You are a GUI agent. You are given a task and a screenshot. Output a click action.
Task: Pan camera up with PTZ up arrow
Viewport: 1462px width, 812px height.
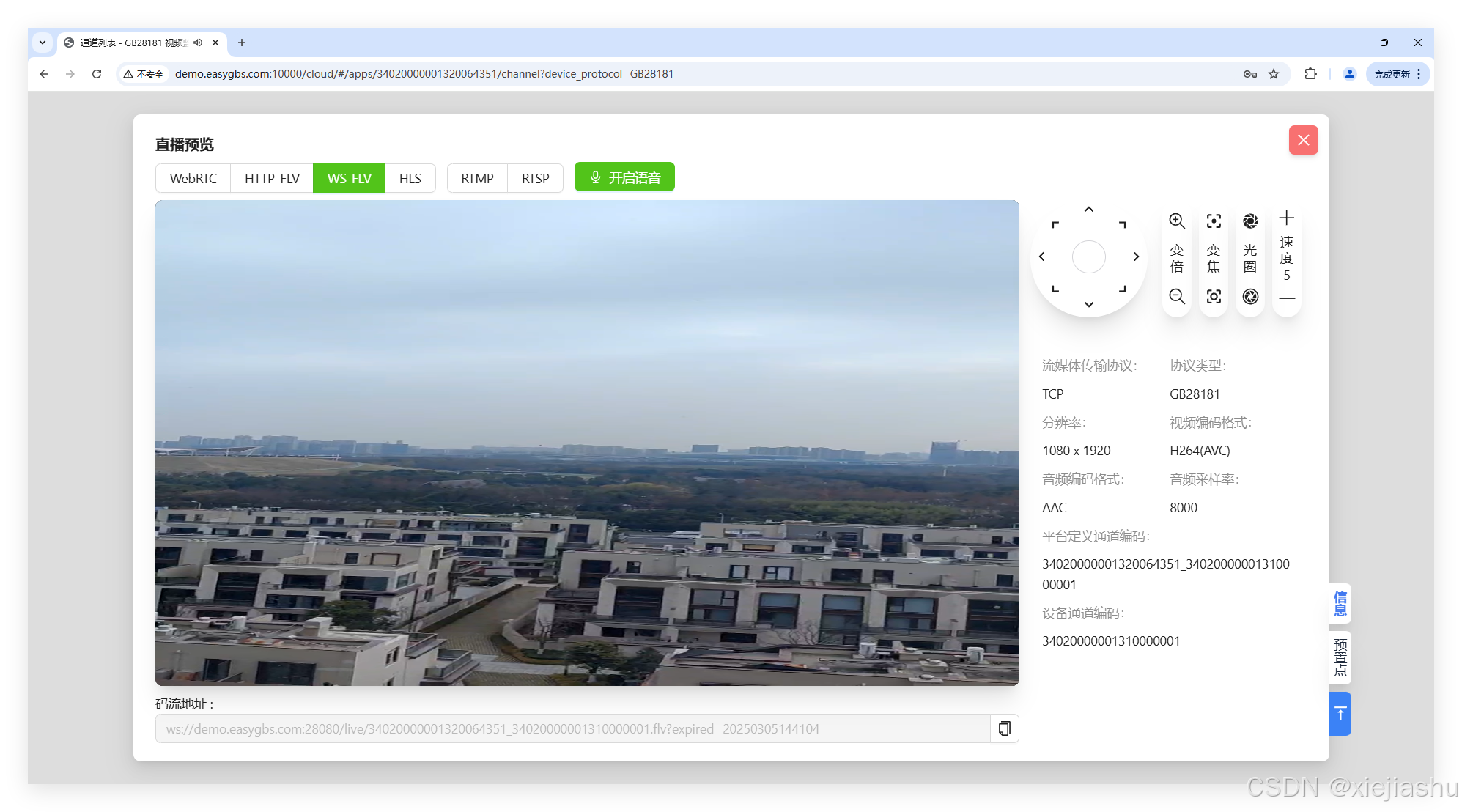point(1089,210)
